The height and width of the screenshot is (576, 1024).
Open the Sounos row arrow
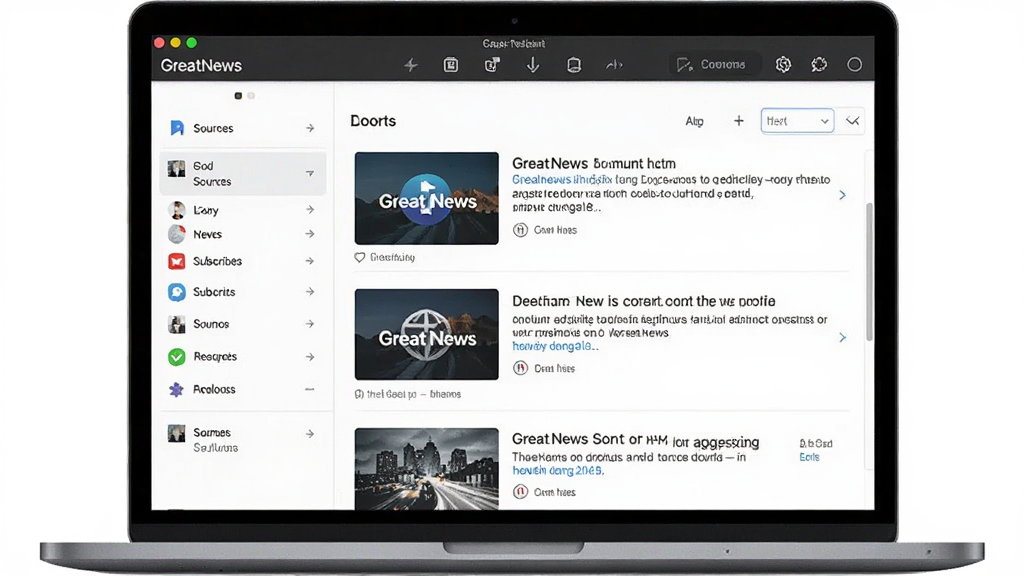pos(310,324)
